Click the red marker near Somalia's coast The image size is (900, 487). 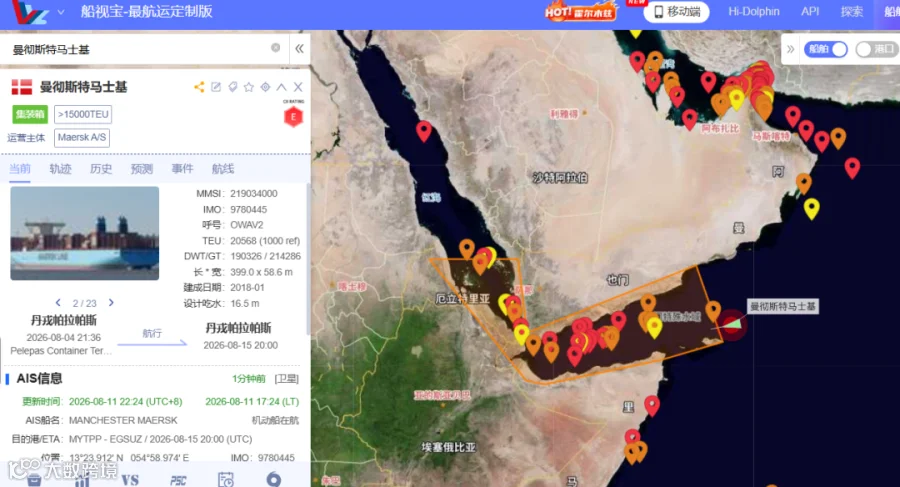[651, 405]
